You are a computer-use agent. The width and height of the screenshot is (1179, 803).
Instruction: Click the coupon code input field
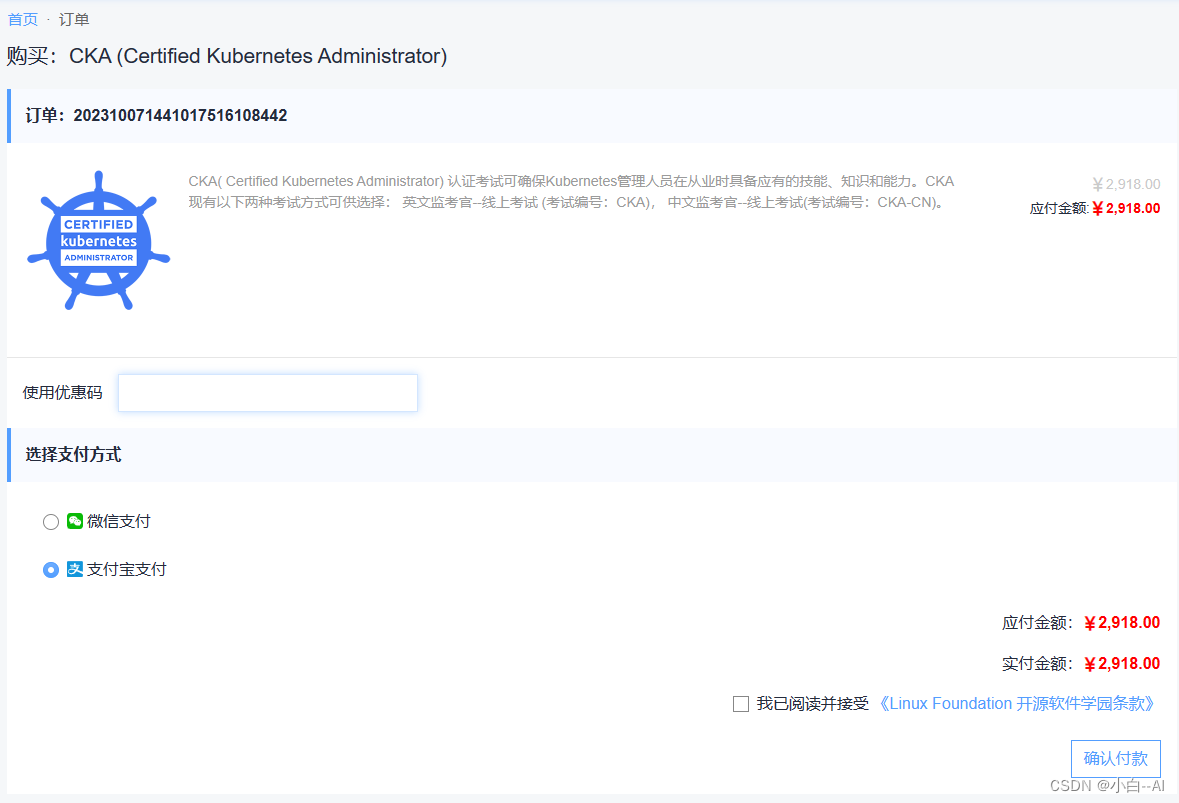click(267, 393)
